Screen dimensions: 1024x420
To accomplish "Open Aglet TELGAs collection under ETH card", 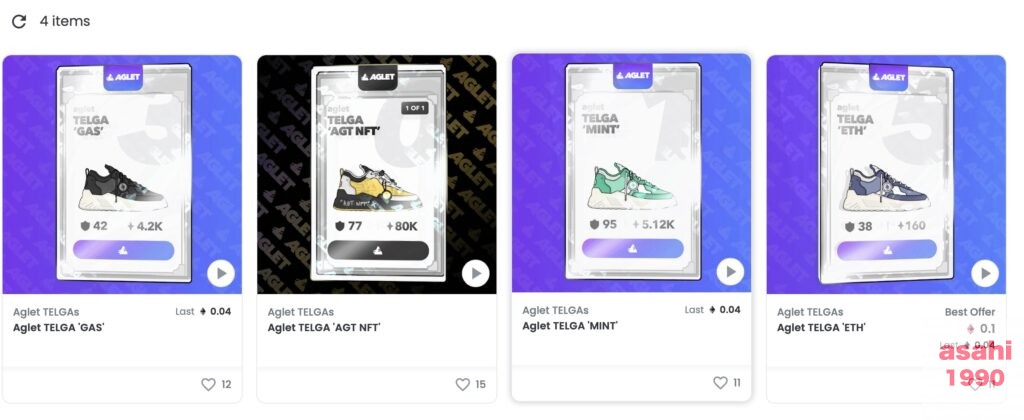I will (x=810, y=312).
